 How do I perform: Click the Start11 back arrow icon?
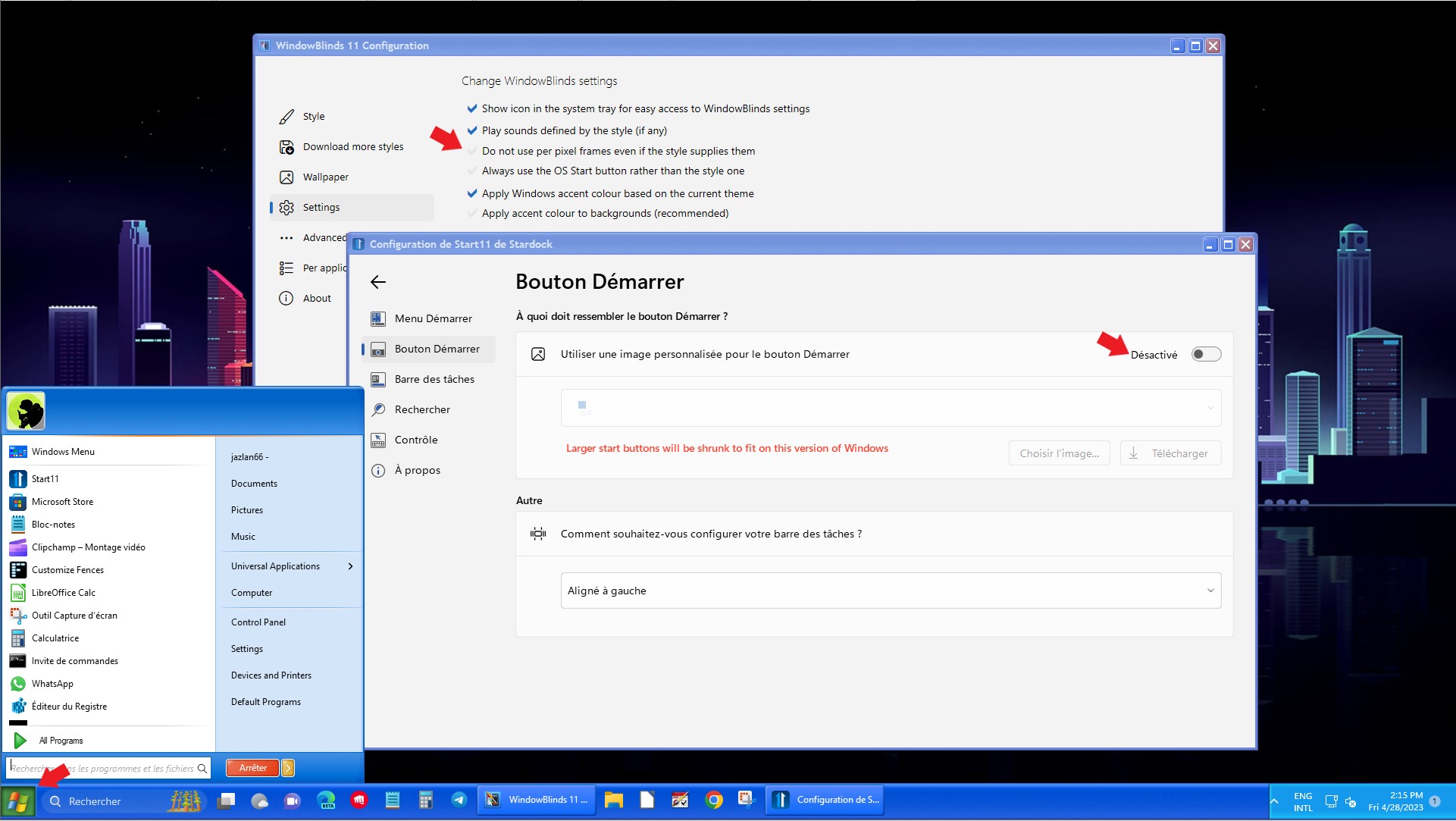tap(378, 282)
